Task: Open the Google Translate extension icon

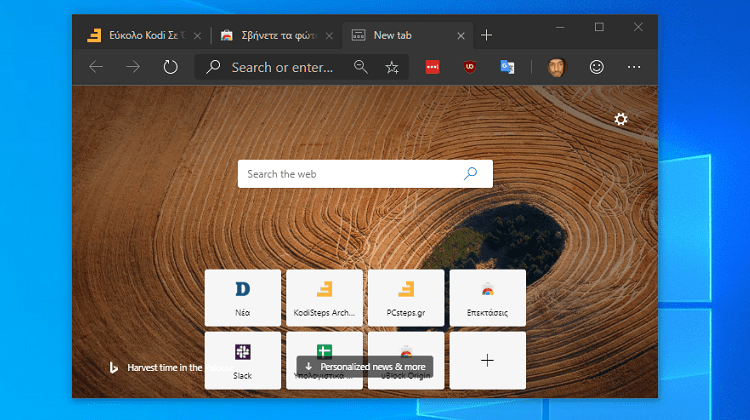Action: (x=508, y=67)
